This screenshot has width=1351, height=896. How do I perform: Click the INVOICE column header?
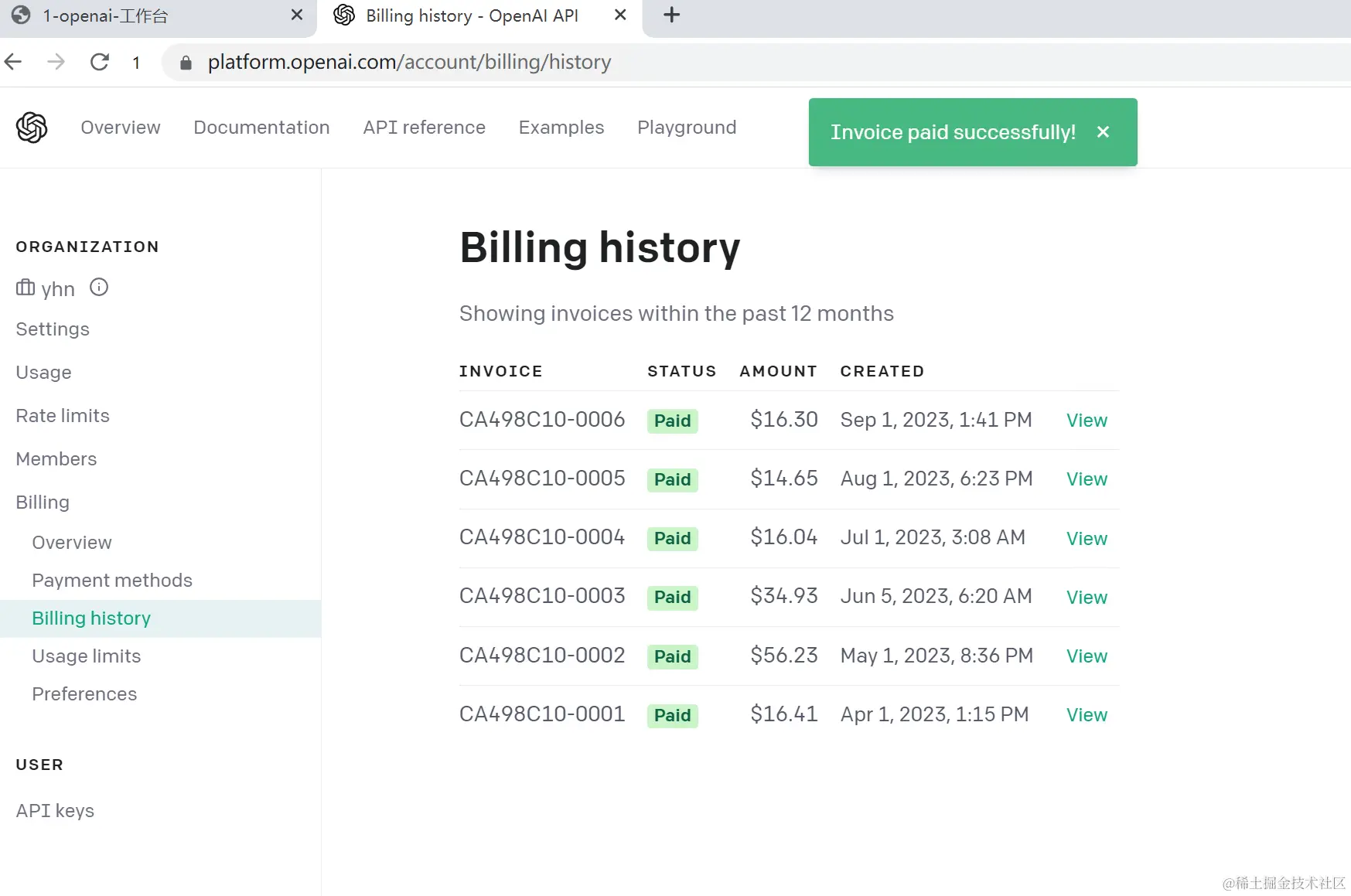tap(501, 371)
